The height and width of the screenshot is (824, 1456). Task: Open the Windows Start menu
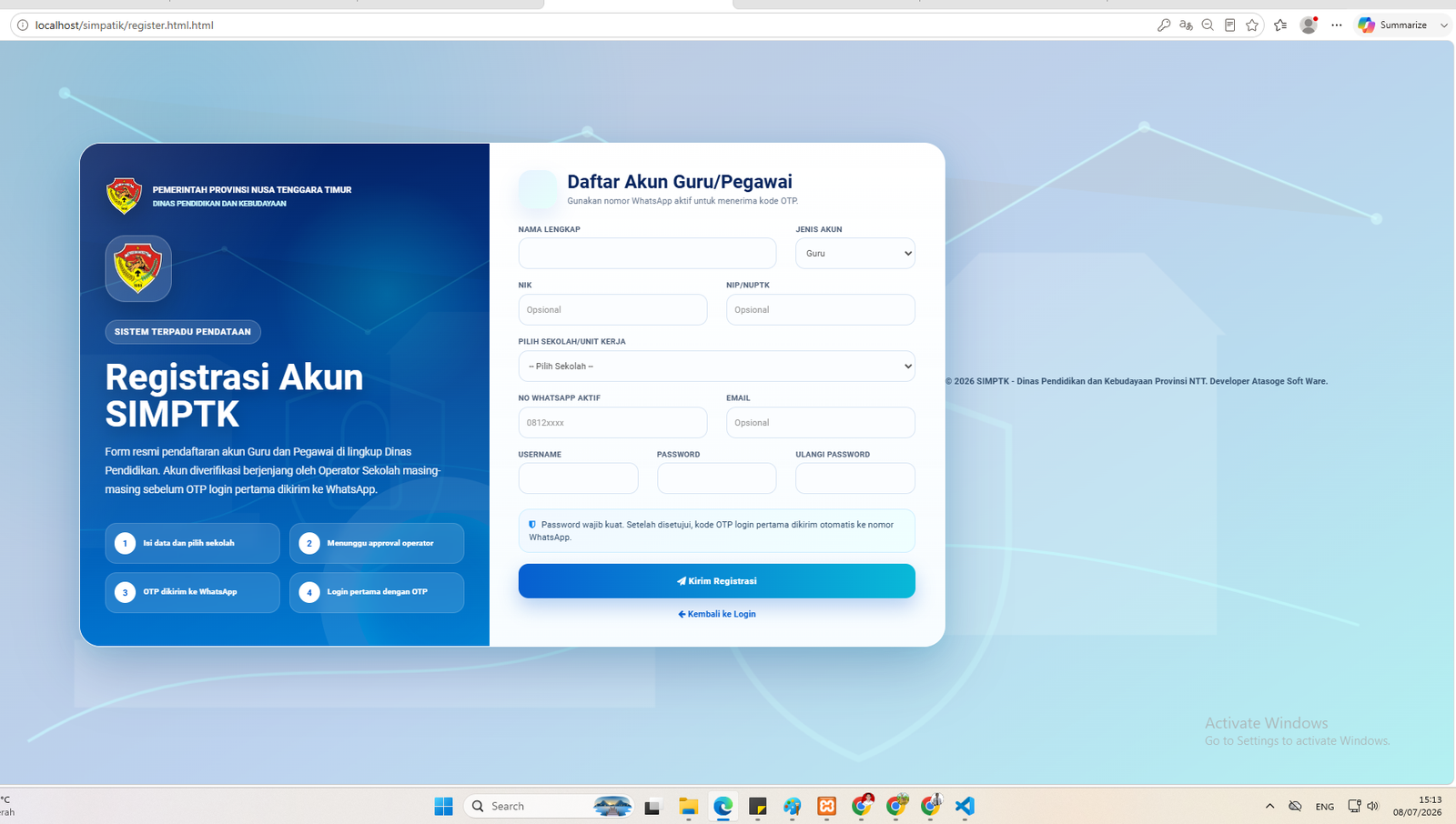coord(443,806)
